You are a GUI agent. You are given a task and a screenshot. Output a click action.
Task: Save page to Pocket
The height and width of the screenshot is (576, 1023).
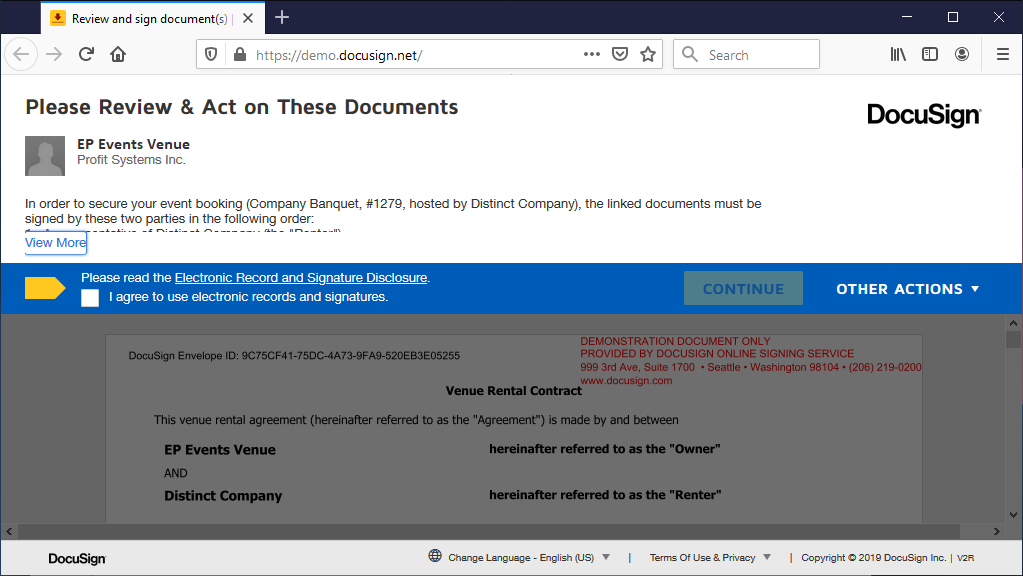click(x=620, y=54)
